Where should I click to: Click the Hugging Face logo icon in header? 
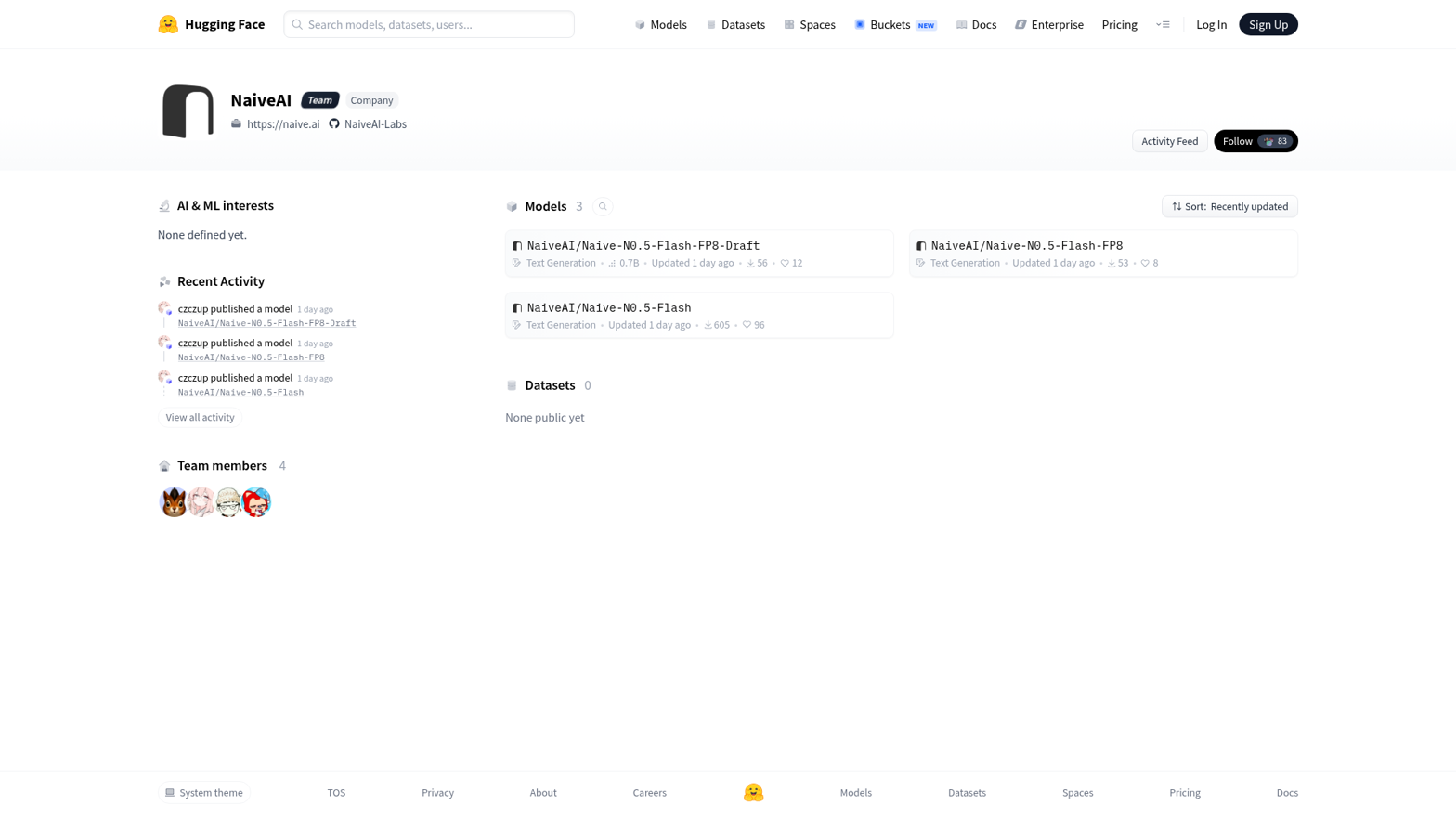tap(168, 24)
